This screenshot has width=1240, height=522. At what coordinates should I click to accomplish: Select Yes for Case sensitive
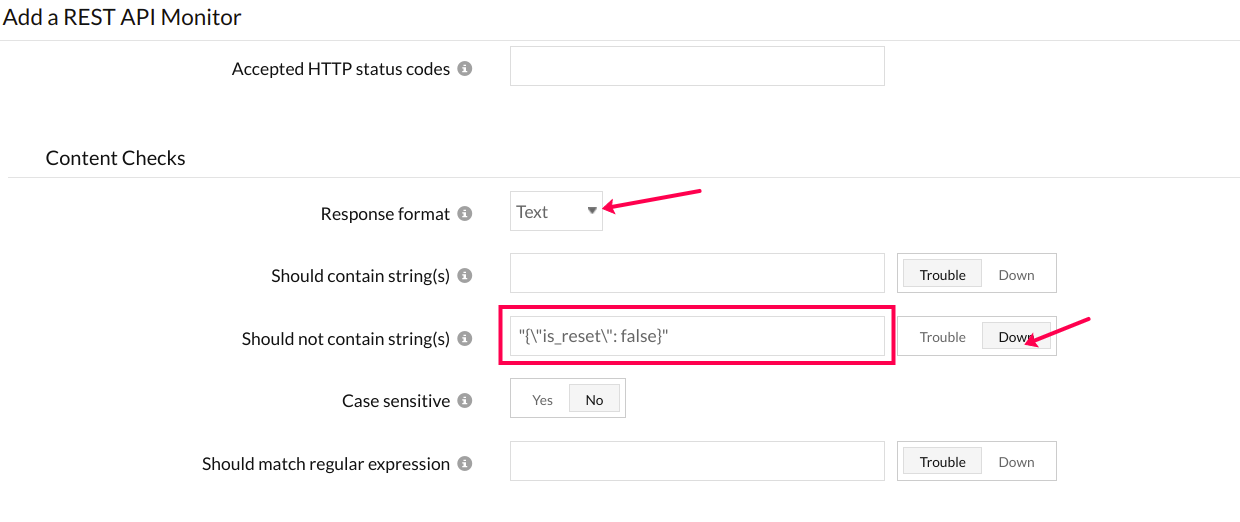(x=542, y=400)
